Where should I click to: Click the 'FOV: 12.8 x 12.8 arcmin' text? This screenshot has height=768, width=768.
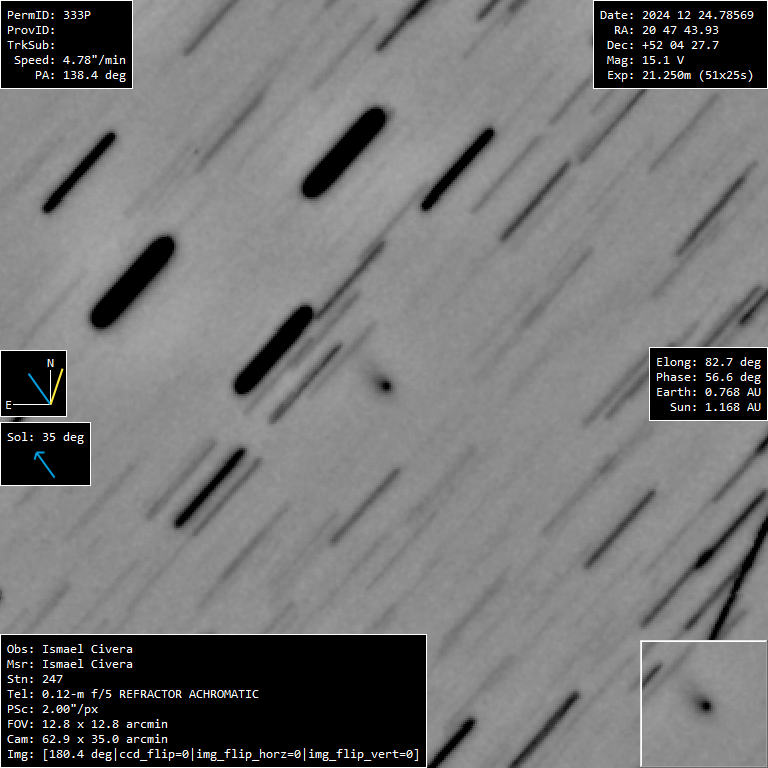[87, 724]
